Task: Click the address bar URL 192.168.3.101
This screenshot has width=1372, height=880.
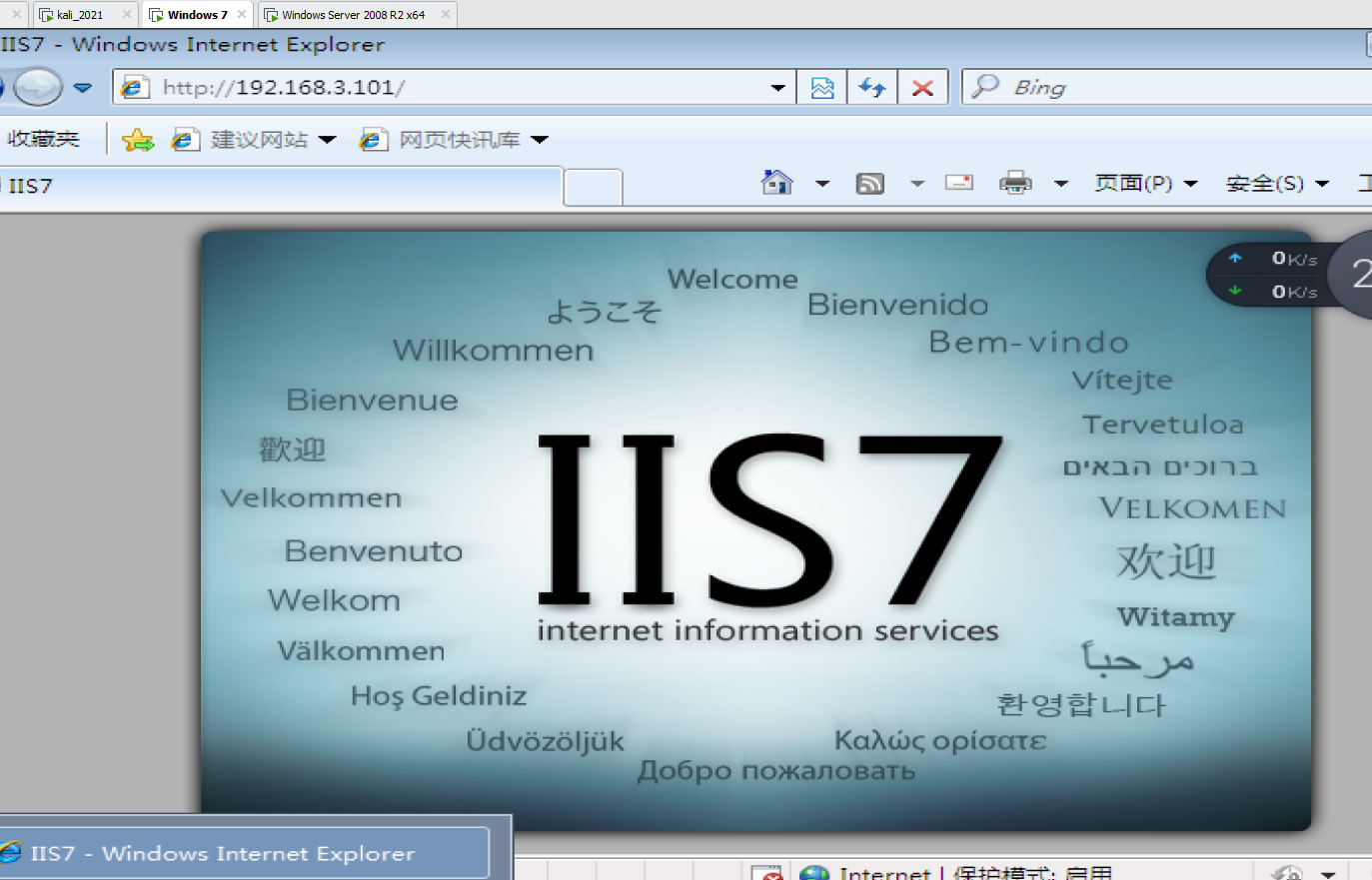Action: [283, 87]
